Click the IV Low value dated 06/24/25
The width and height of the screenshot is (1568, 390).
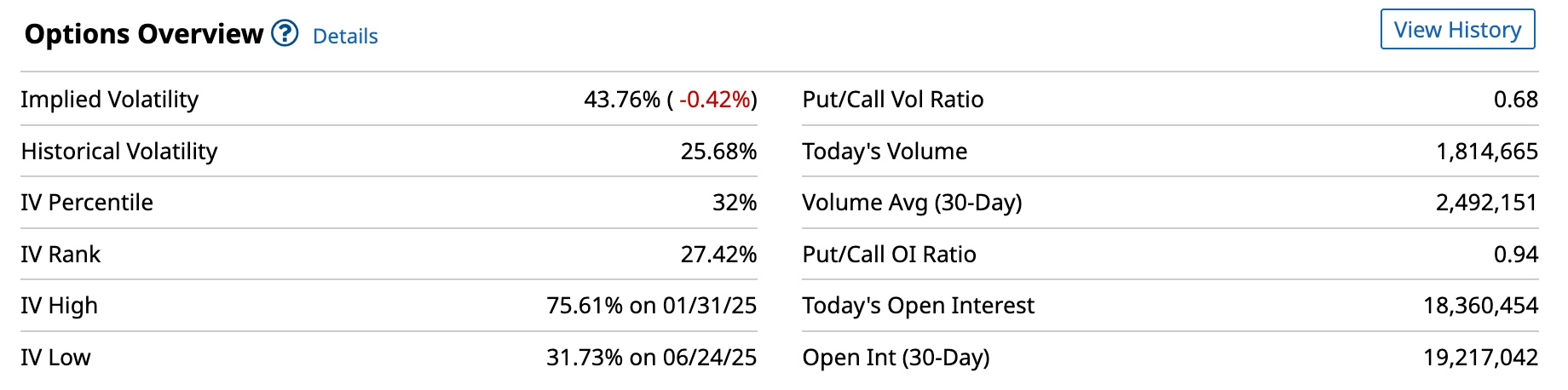(x=651, y=358)
